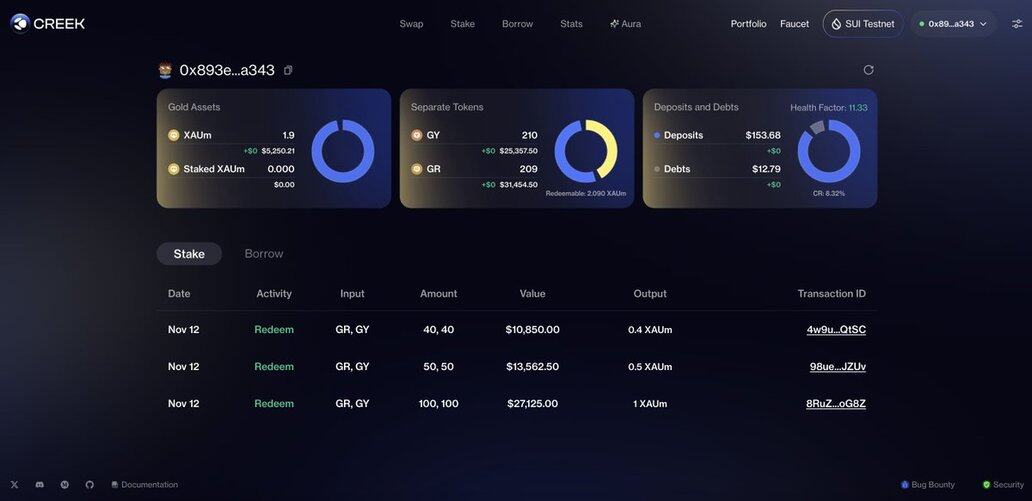Open the X (Twitter) footer link

tap(14, 485)
